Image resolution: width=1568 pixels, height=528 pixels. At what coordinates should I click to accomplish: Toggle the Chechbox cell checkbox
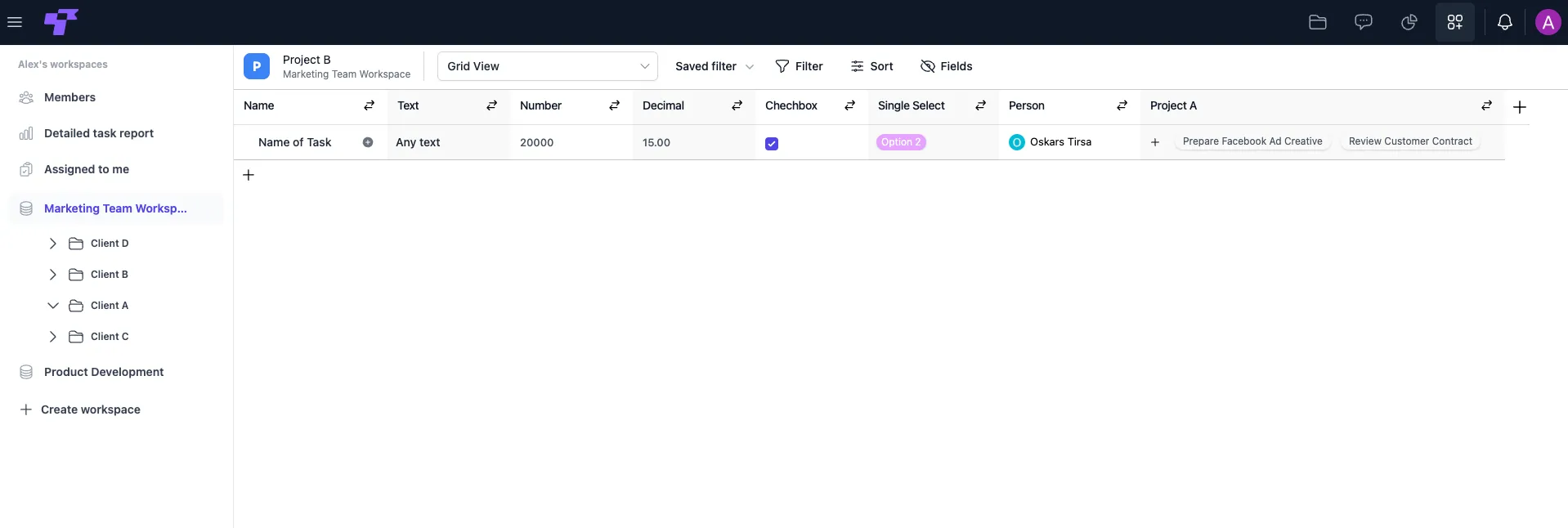[x=772, y=144]
